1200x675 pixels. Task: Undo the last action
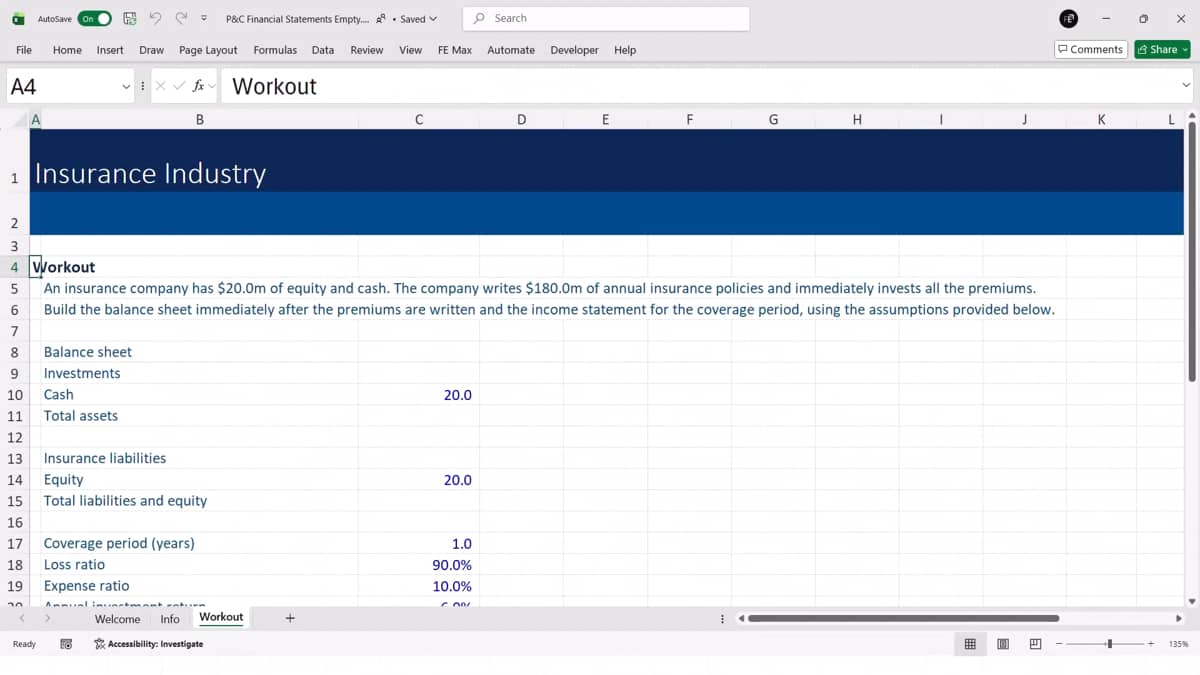click(x=155, y=19)
